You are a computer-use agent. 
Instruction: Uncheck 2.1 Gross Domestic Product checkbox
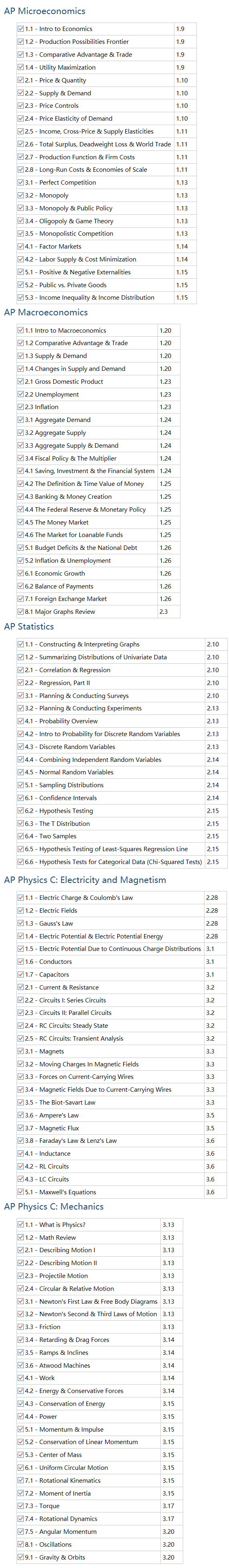21,382
